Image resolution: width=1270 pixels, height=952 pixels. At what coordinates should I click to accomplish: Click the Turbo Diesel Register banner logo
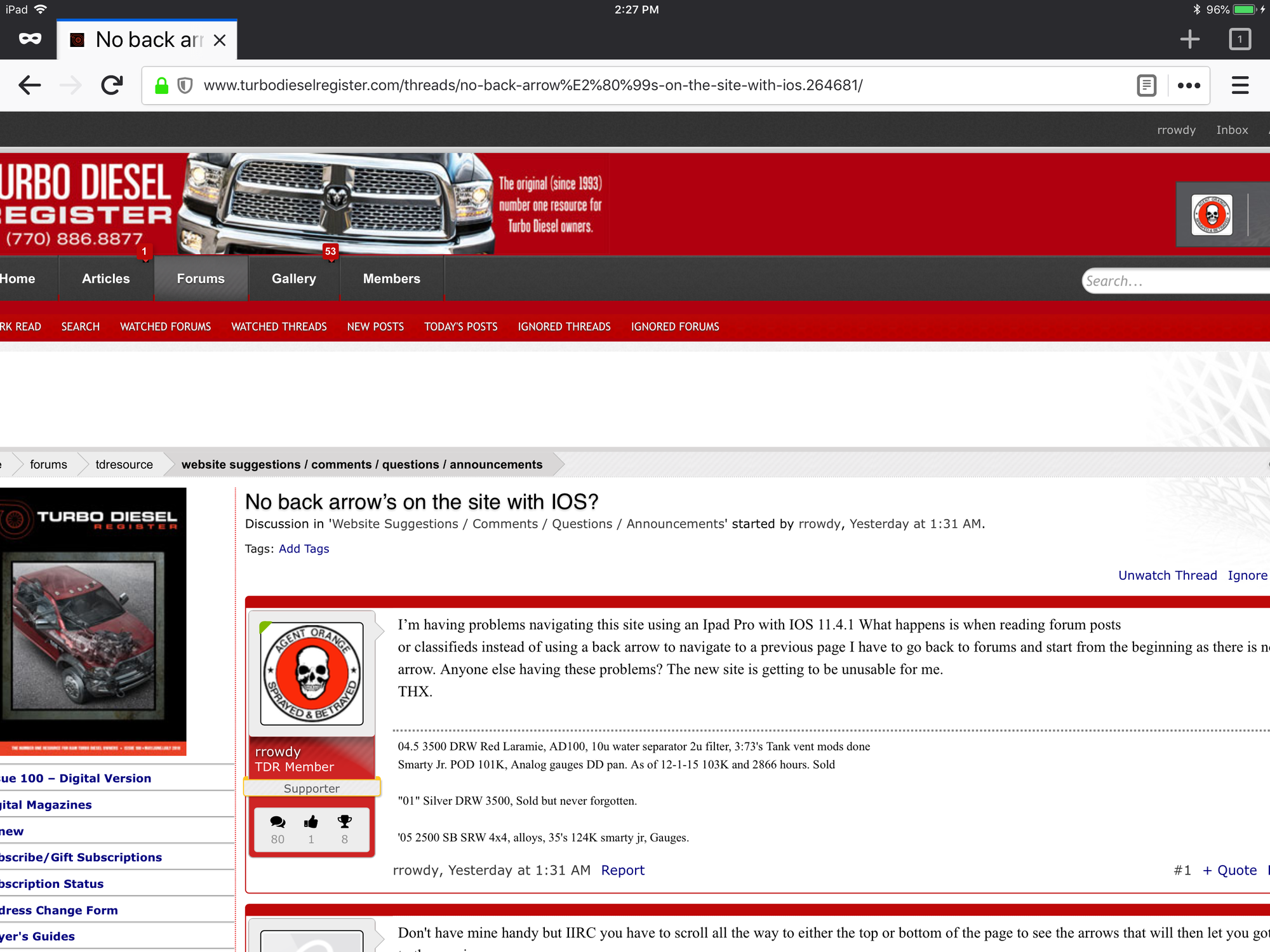pos(86,204)
